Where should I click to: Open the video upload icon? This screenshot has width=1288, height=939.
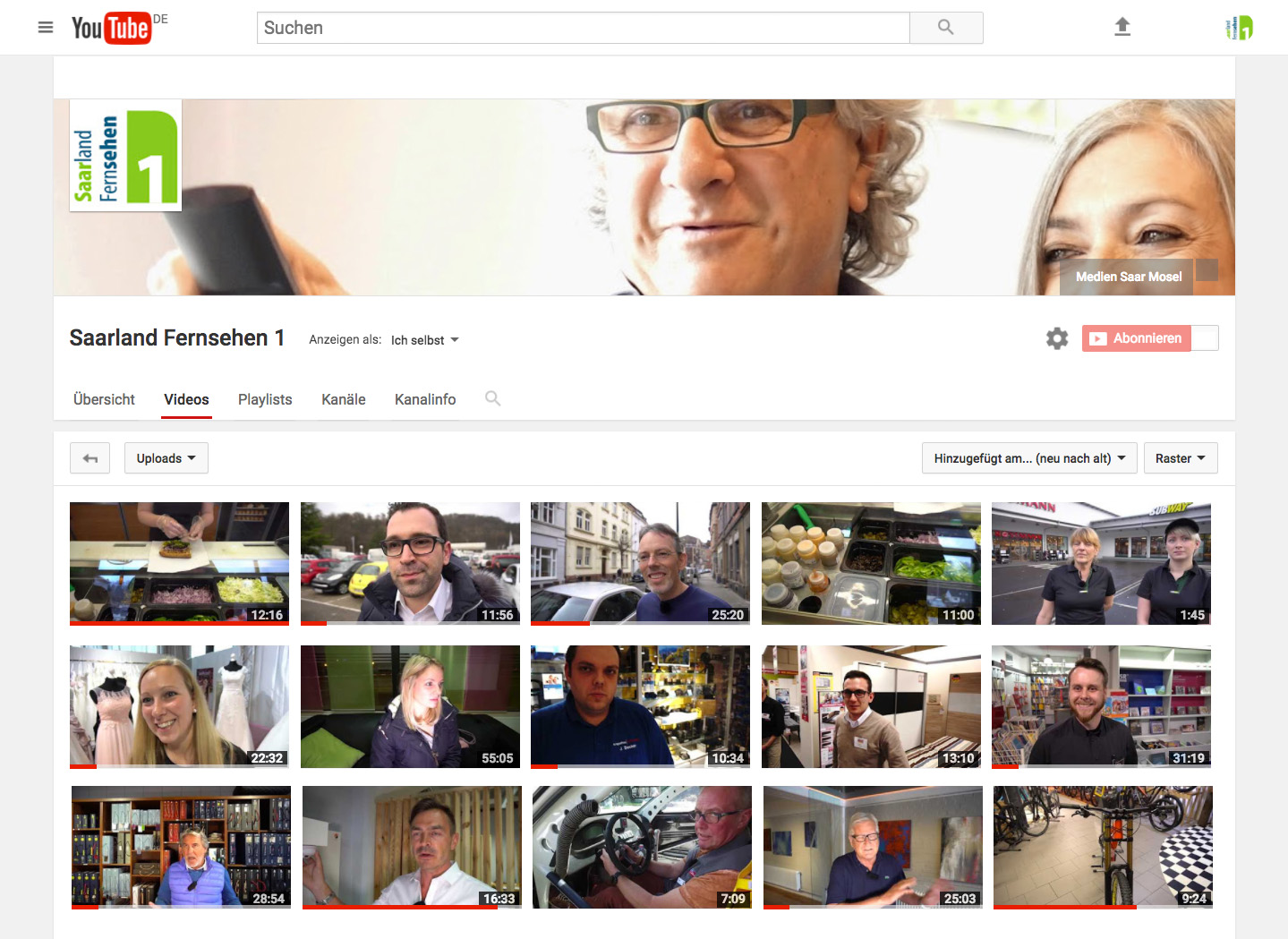click(x=1122, y=27)
